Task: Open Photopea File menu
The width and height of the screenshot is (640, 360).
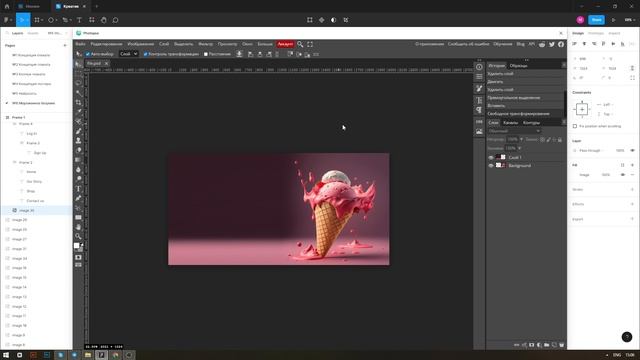Action: [x=80, y=44]
